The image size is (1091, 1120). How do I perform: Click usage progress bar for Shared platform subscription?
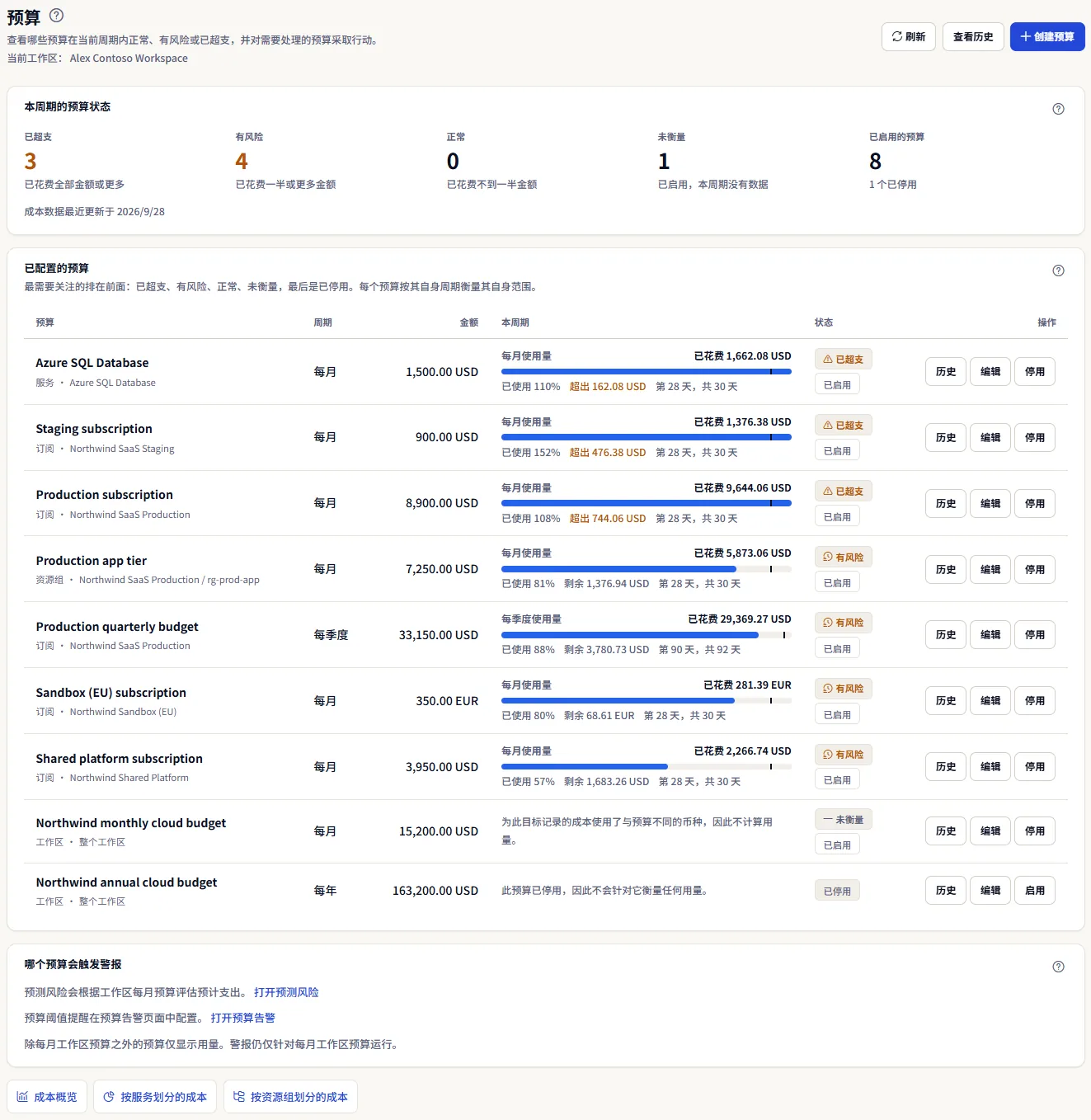647,767
